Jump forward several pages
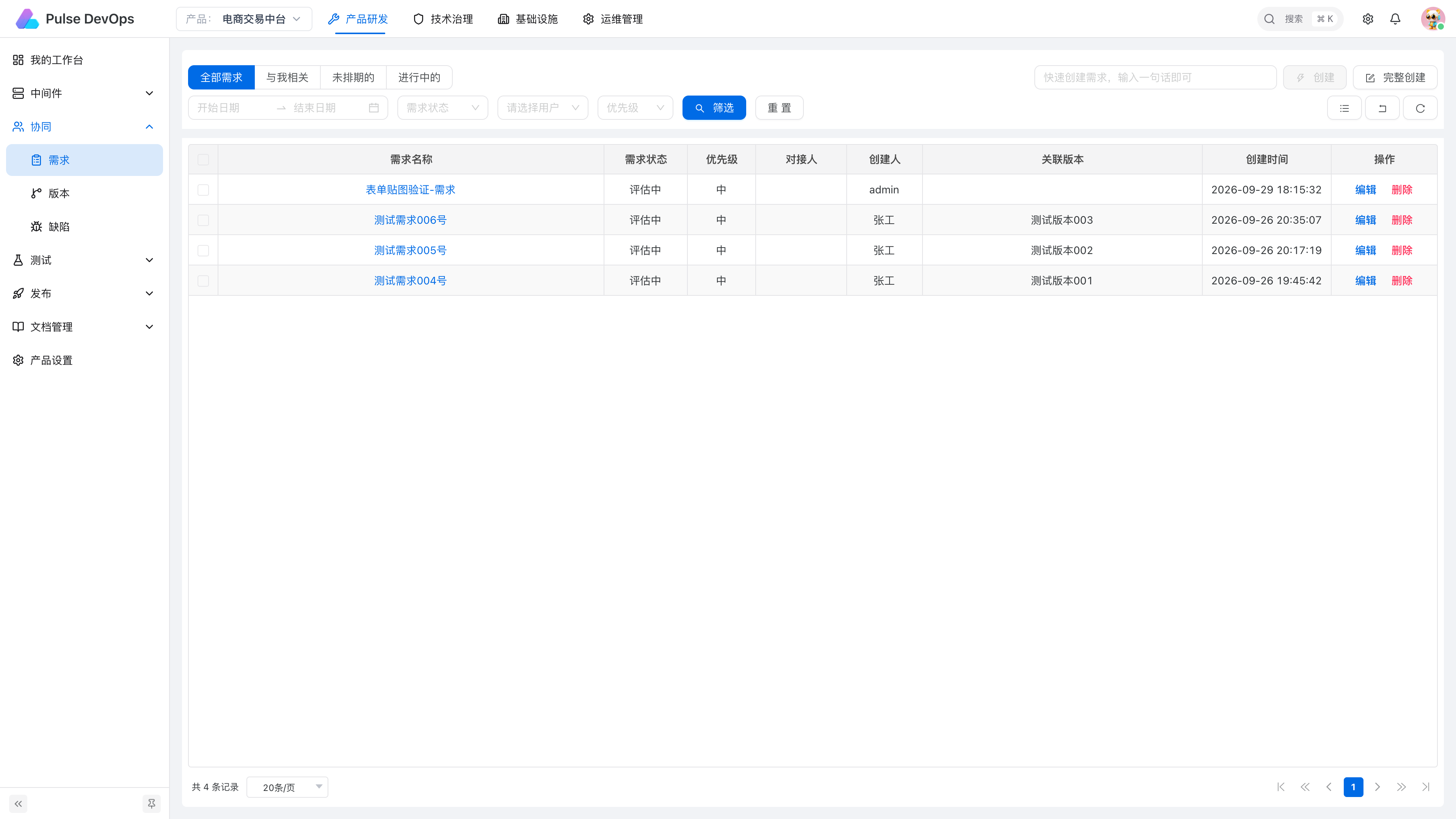This screenshot has height=819, width=1456. click(1401, 787)
